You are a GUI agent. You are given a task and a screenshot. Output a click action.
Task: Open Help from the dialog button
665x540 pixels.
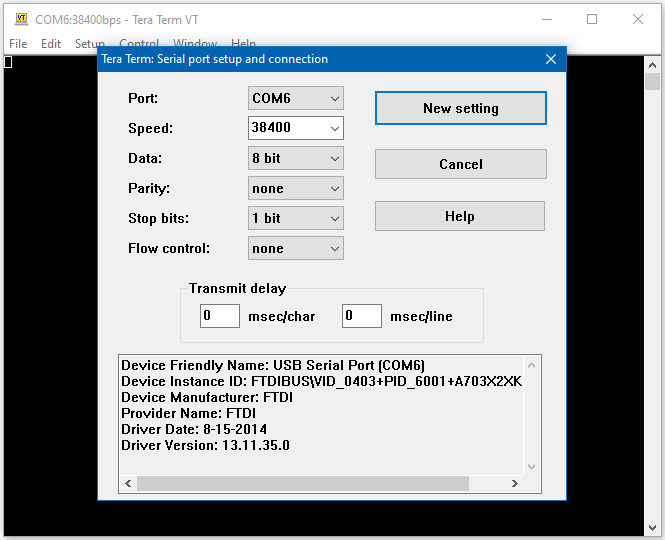click(459, 216)
